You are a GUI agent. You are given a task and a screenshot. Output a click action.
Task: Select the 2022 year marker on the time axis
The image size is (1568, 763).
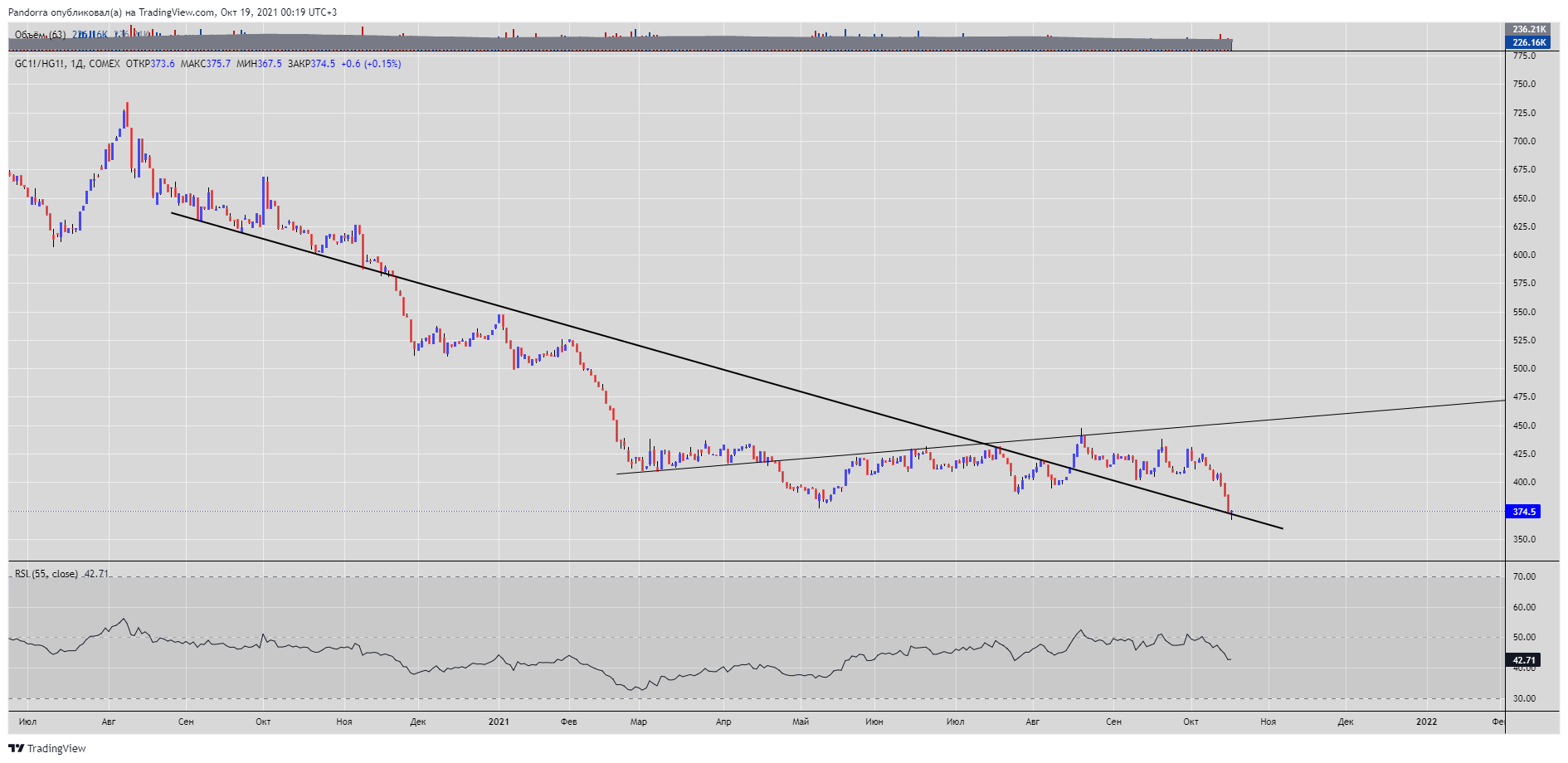point(1426,722)
